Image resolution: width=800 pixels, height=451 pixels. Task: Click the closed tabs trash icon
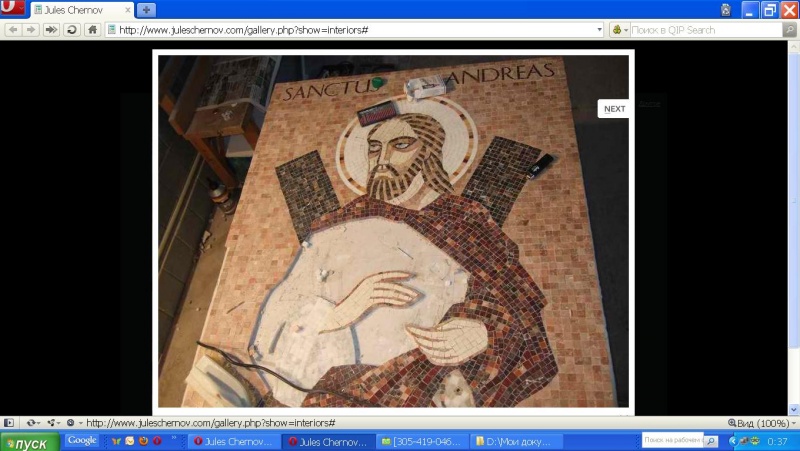[x=725, y=10]
